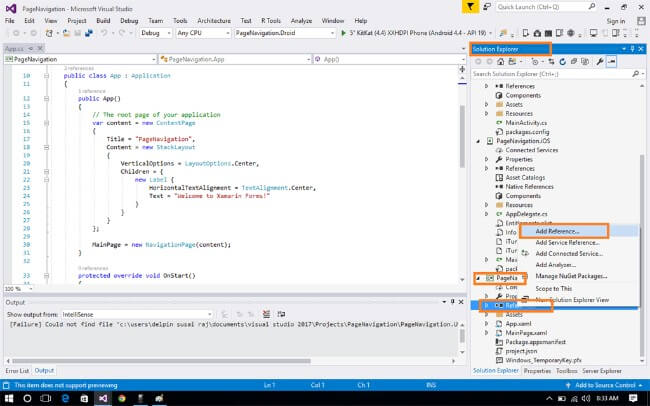Click the Save All toolbar icon
The width and height of the screenshot is (650, 406).
[89, 32]
